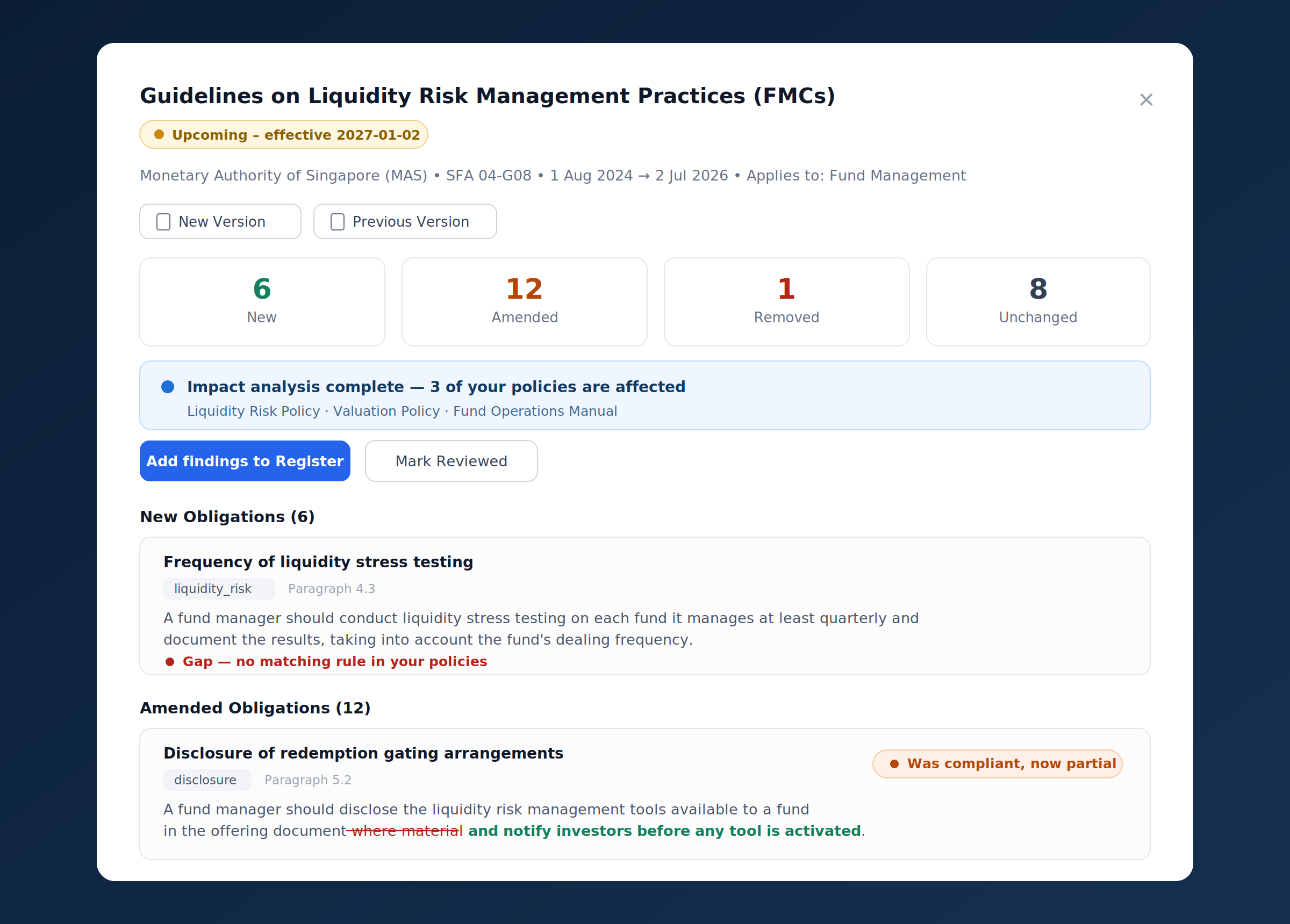Select the 8 Unchanged summary card
1290x924 pixels.
click(1038, 302)
